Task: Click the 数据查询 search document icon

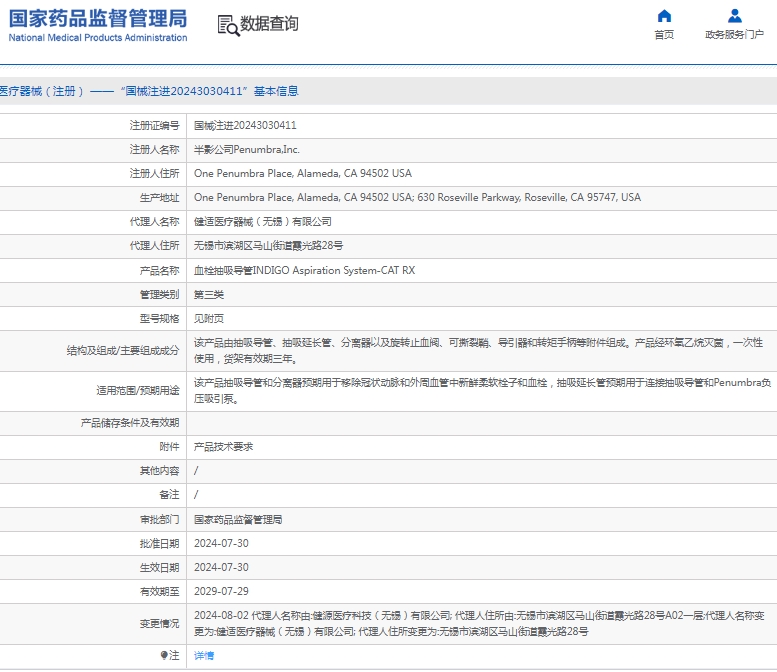Action: tap(228, 25)
